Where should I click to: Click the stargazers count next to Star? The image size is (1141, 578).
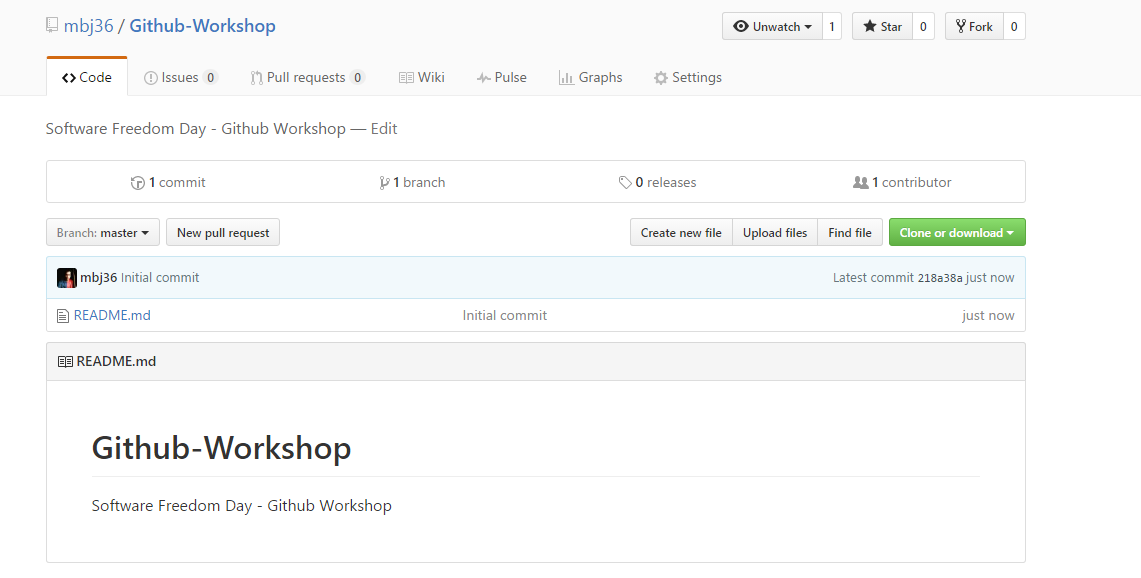coord(923,26)
